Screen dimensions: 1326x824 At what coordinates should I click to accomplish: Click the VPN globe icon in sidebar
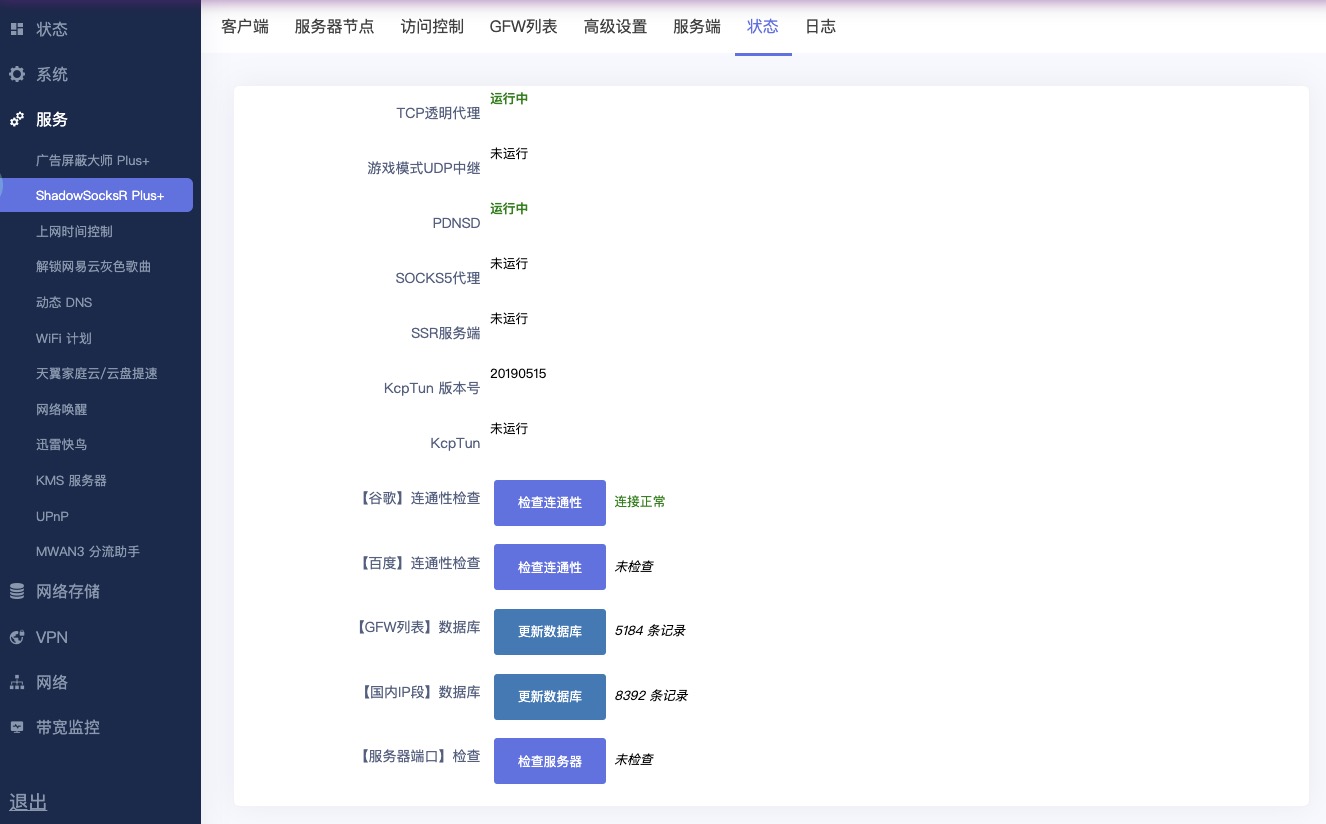[x=16, y=637]
